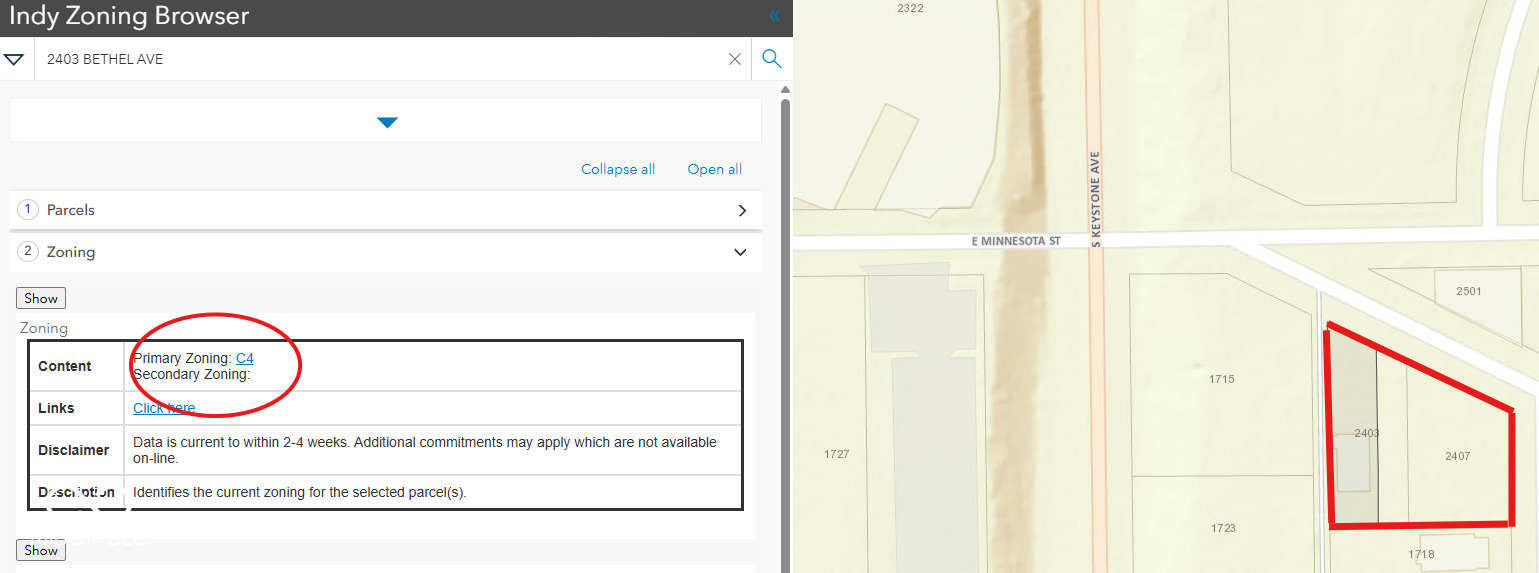Click the S KEYSTONE AVE label on the map
Screen dimensions: 1539x573
tap(1096, 200)
